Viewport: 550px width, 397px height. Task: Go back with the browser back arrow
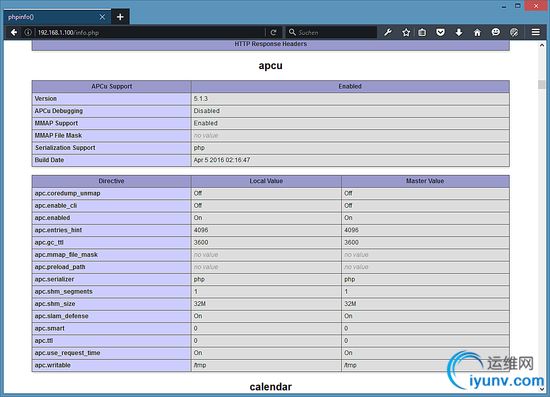coord(14,33)
